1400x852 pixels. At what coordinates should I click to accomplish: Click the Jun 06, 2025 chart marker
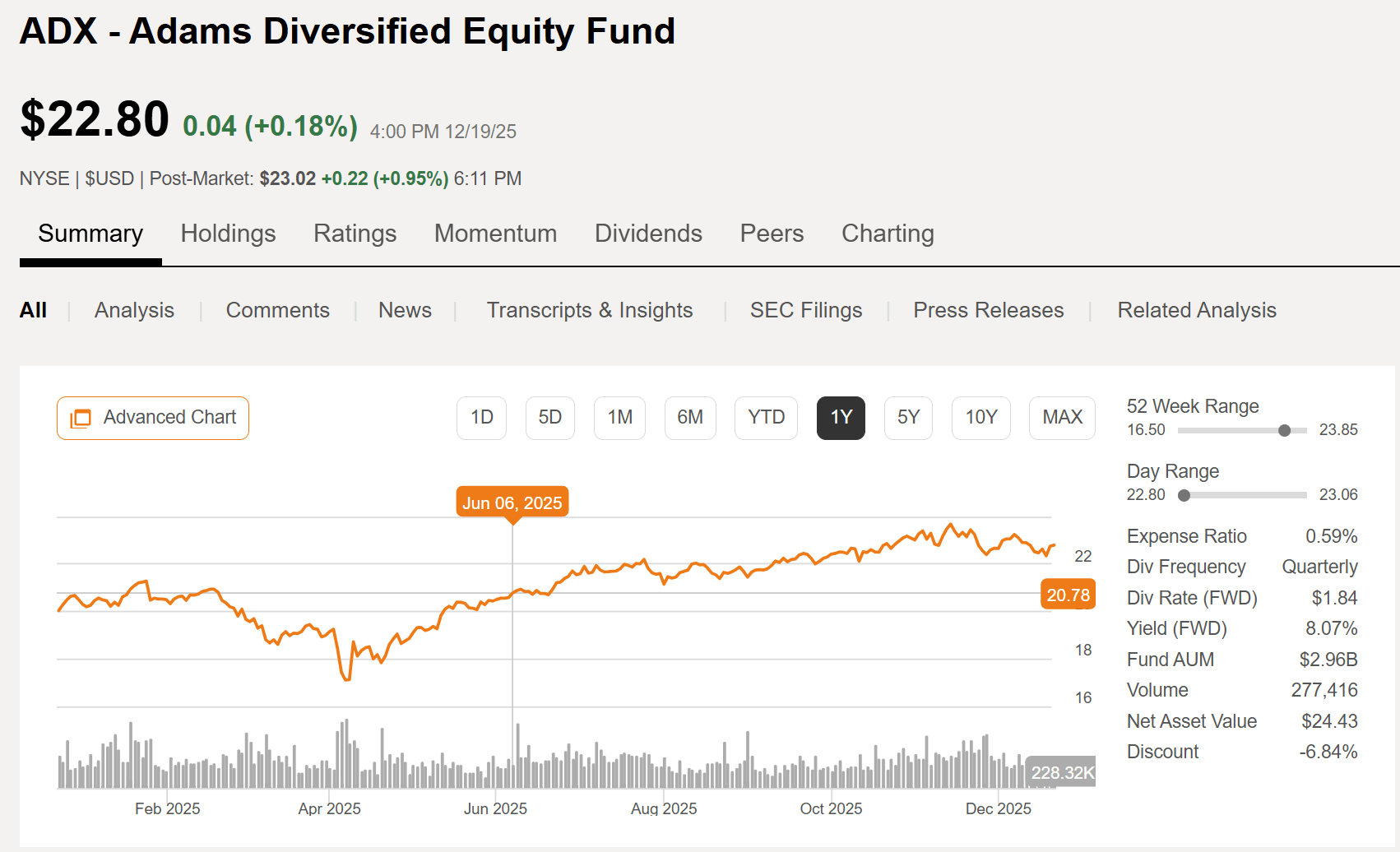512,502
